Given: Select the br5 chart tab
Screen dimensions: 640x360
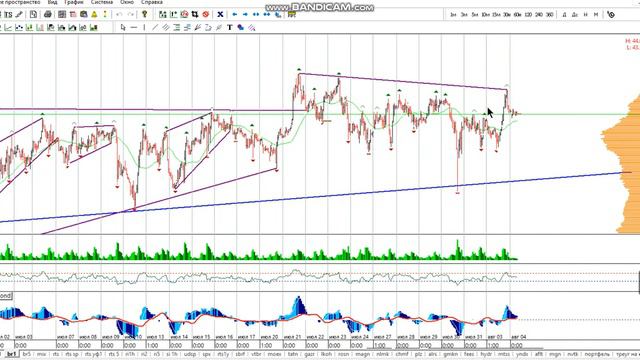Looking at the screenshot, I should [x=27, y=354].
